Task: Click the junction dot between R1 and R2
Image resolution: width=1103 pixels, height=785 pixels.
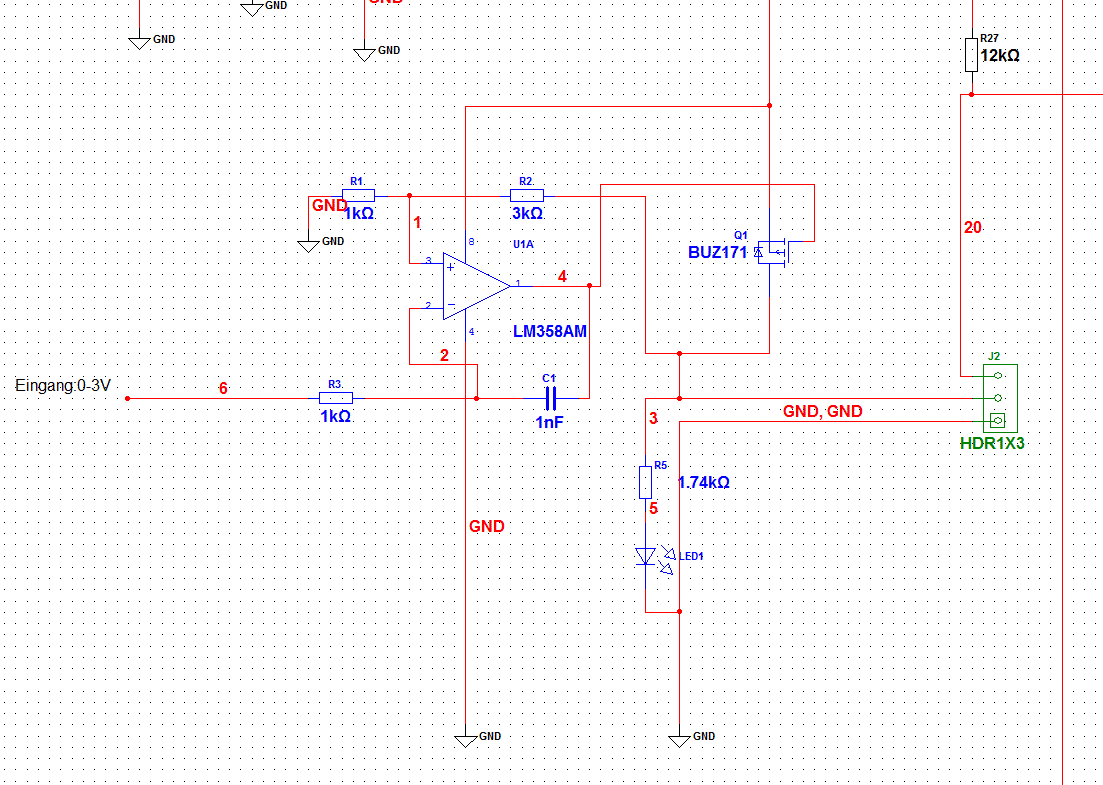Action: (409, 196)
